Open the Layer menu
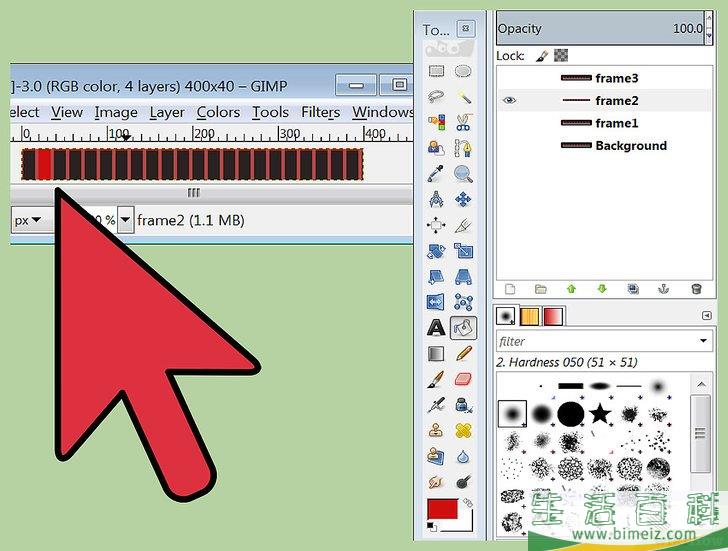The width and height of the screenshot is (728, 551). point(167,112)
